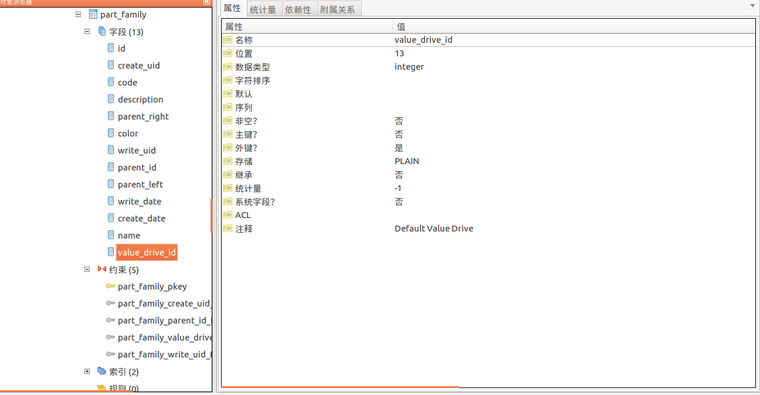Click the column icon beside create_uid
The width and height of the screenshot is (760, 395).
pyautogui.click(x=111, y=65)
